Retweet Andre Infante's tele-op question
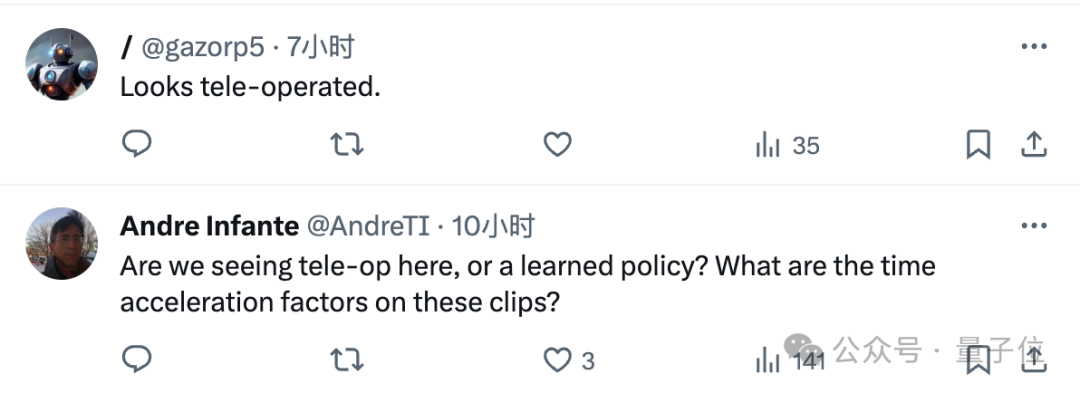The height and width of the screenshot is (393, 1080). click(346, 359)
